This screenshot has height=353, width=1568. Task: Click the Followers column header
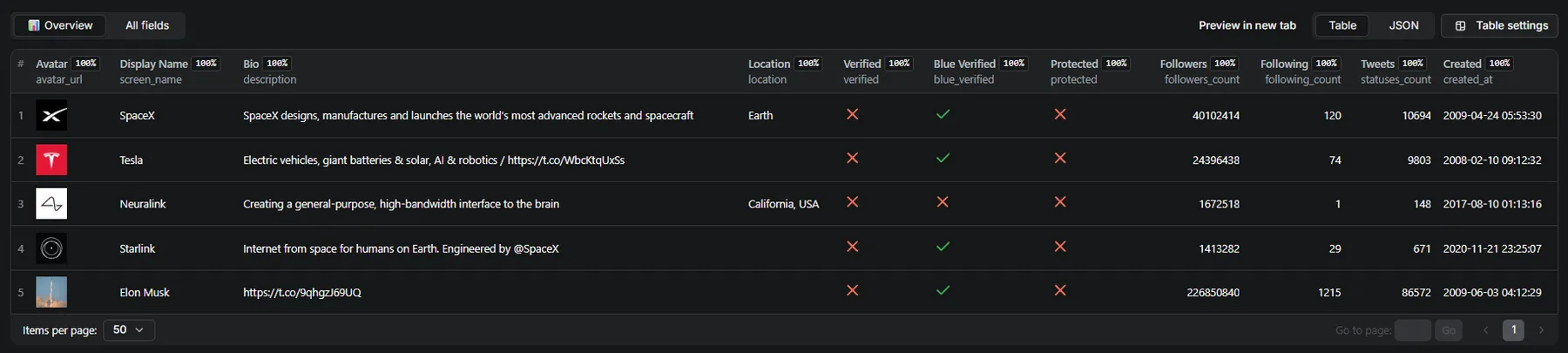tap(1183, 64)
